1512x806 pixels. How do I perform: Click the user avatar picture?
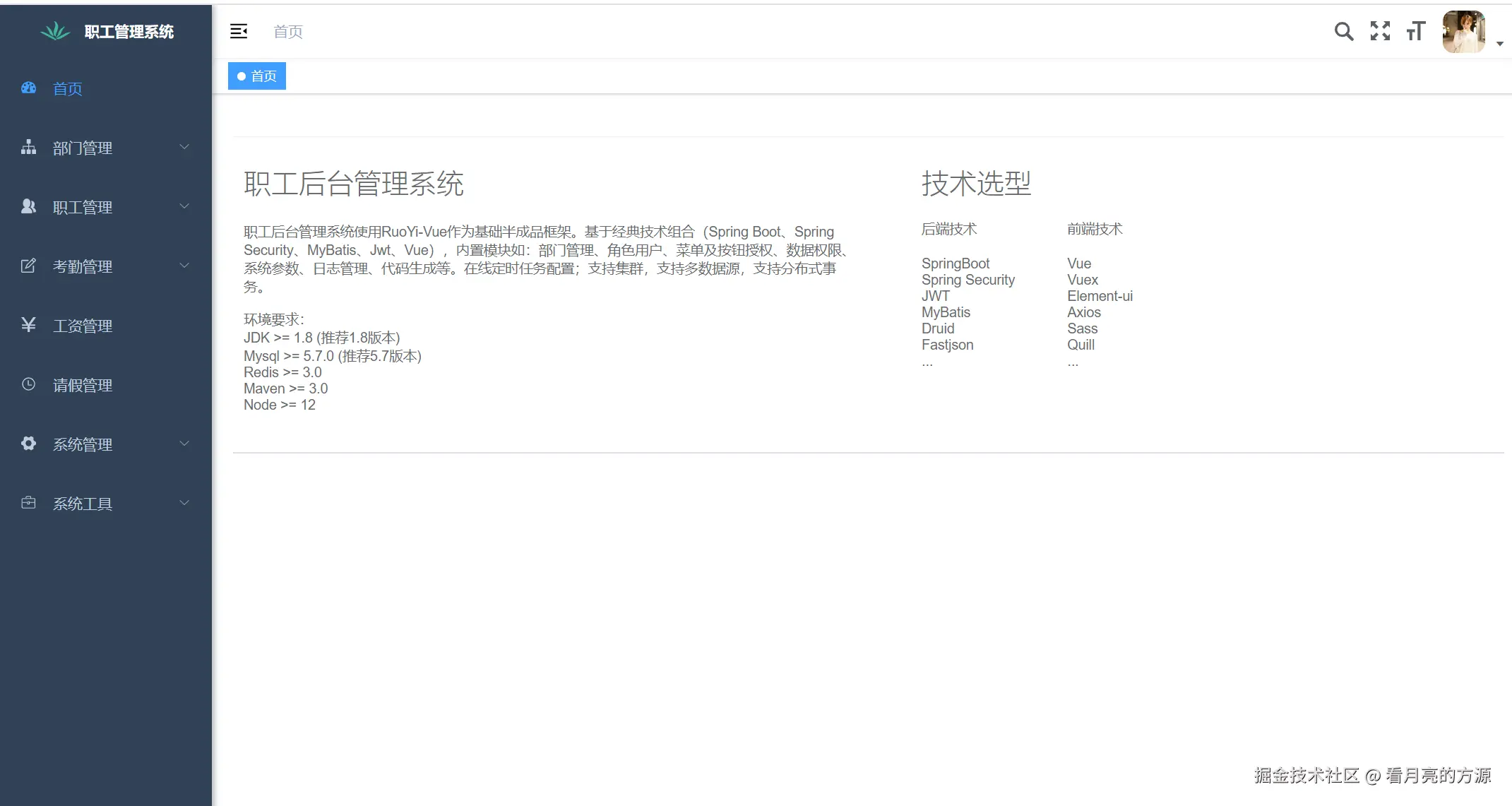click(1464, 32)
